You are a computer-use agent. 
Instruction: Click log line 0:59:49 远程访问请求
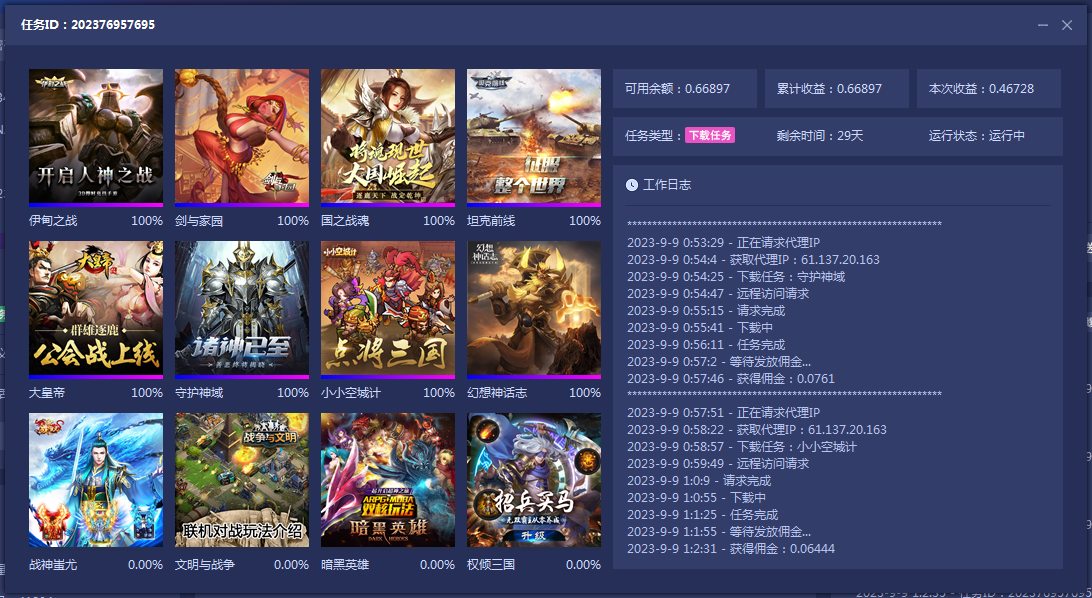[718, 464]
